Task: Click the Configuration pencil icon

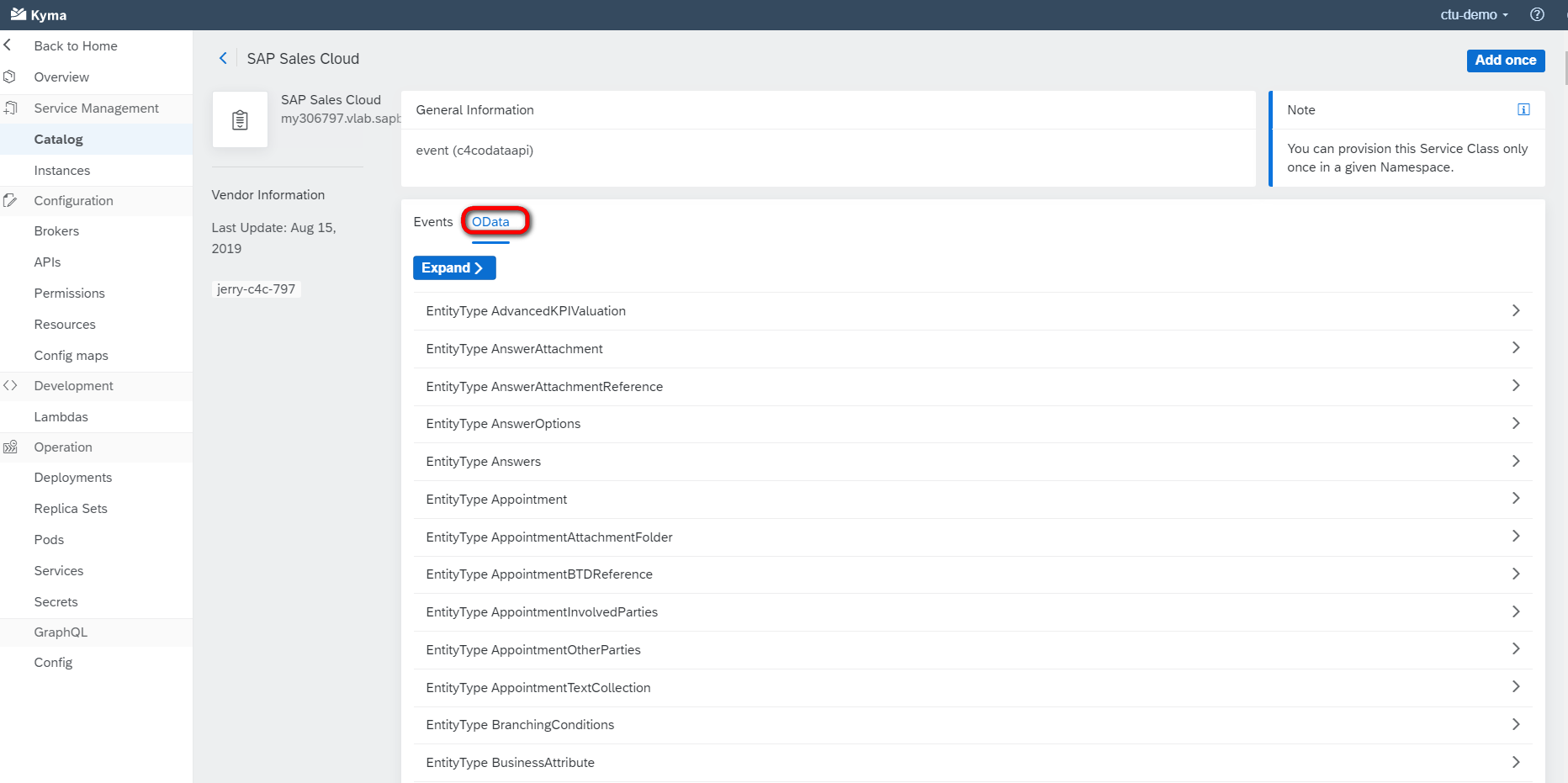Action: tap(10, 200)
